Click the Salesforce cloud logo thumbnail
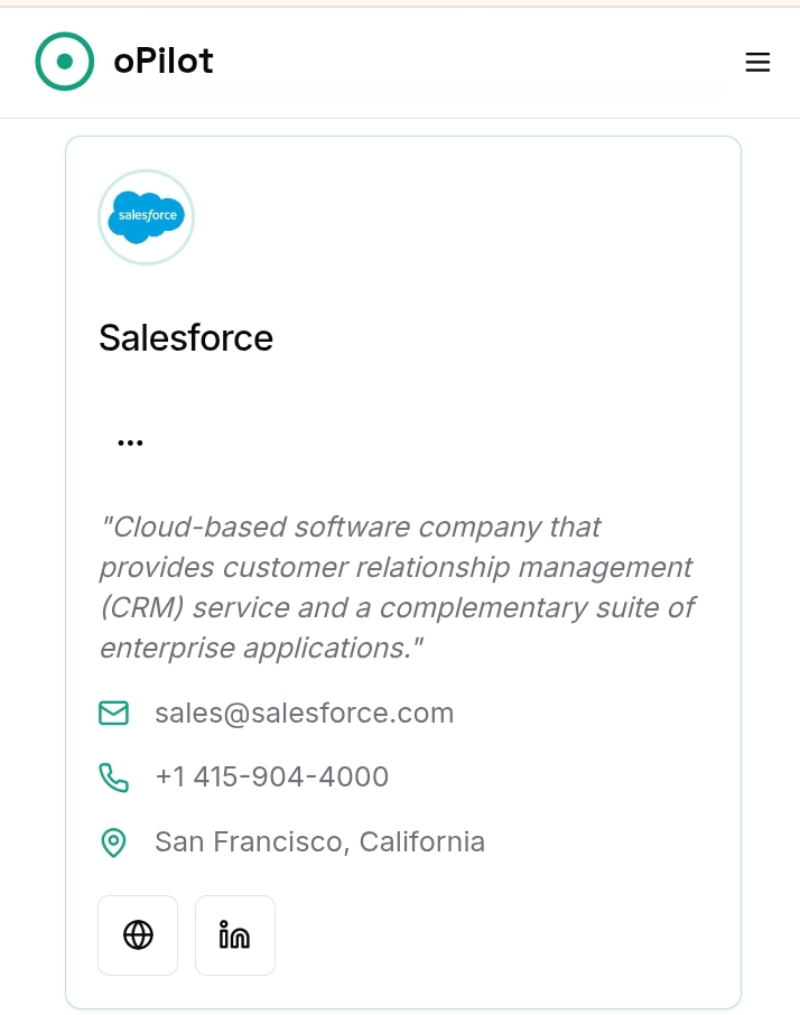The height and width of the screenshot is (1015, 800). [146, 217]
